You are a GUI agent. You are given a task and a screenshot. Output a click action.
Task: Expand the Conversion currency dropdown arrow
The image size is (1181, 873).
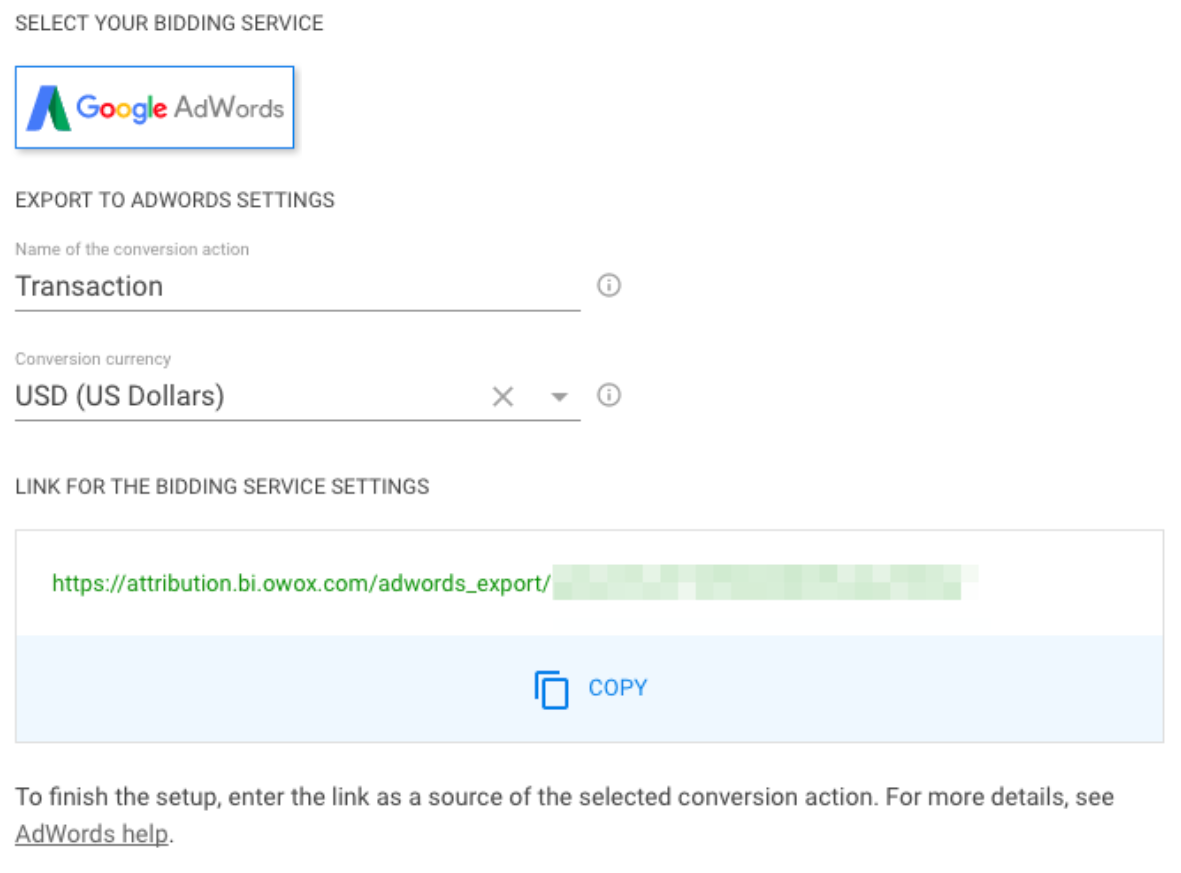[559, 396]
